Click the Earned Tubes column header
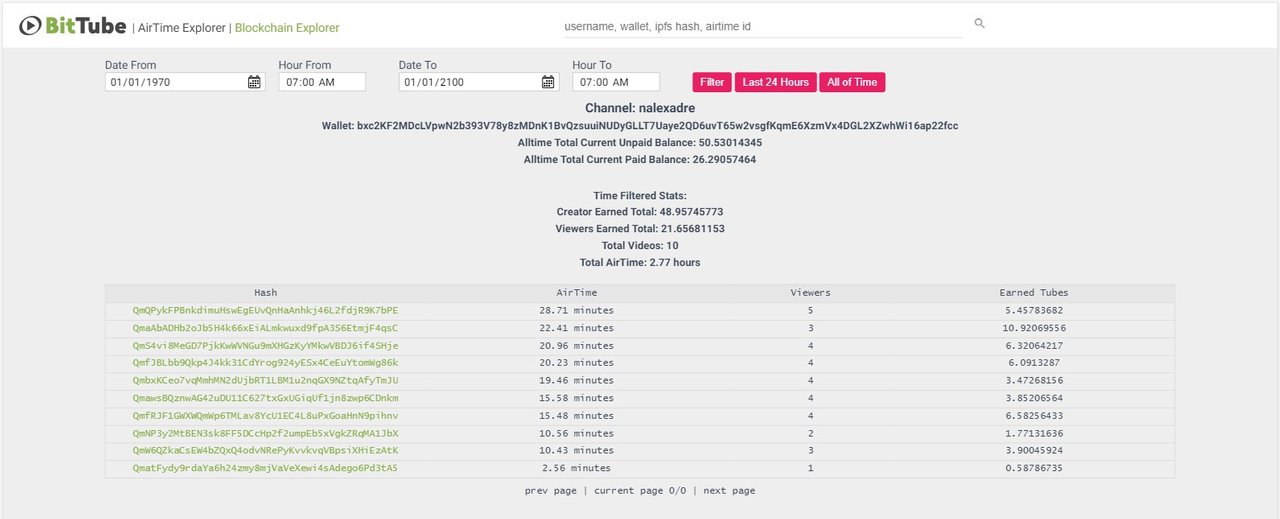 point(1034,293)
